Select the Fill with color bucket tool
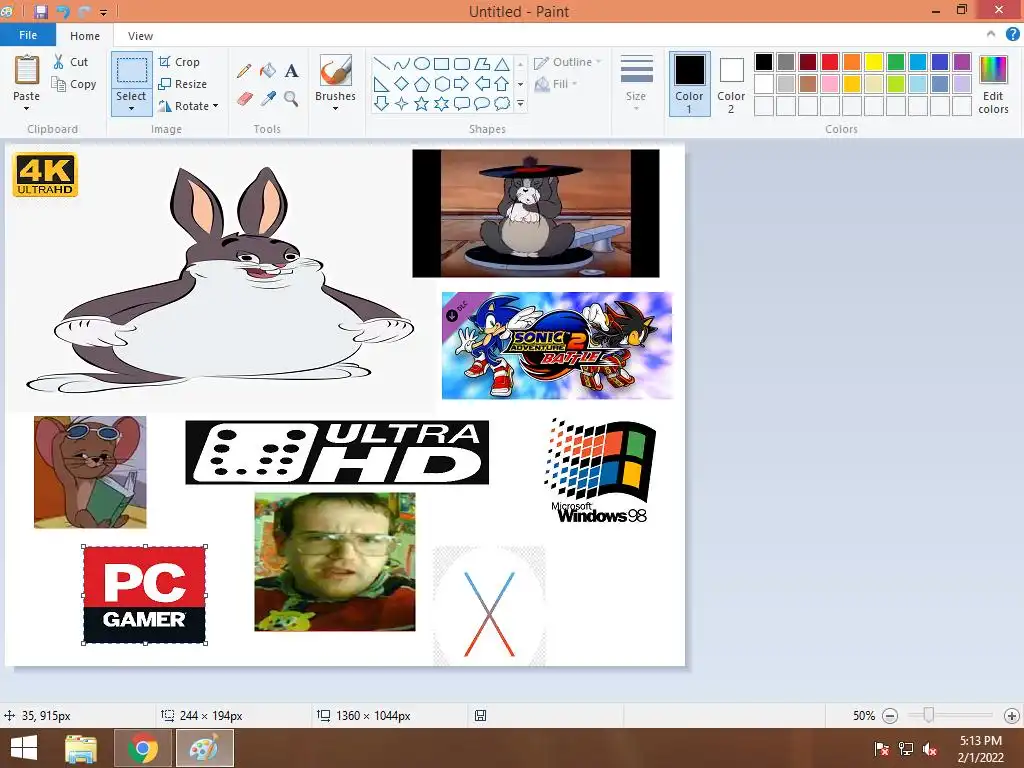Screen dimensions: 1024x768 click(x=268, y=71)
